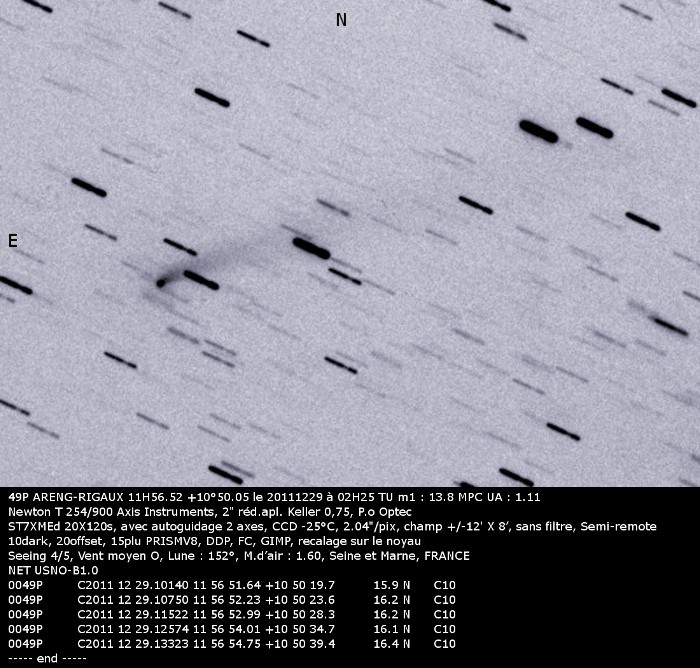Click the "11H56.52 +10°50.05" coordinates in the header

click(x=188, y=497)
